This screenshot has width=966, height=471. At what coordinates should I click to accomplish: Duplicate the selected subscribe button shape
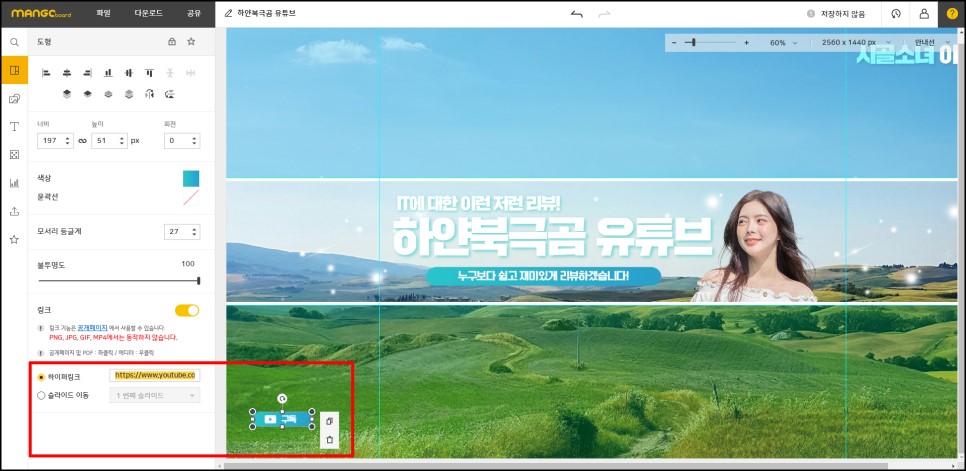coord(330,421)
